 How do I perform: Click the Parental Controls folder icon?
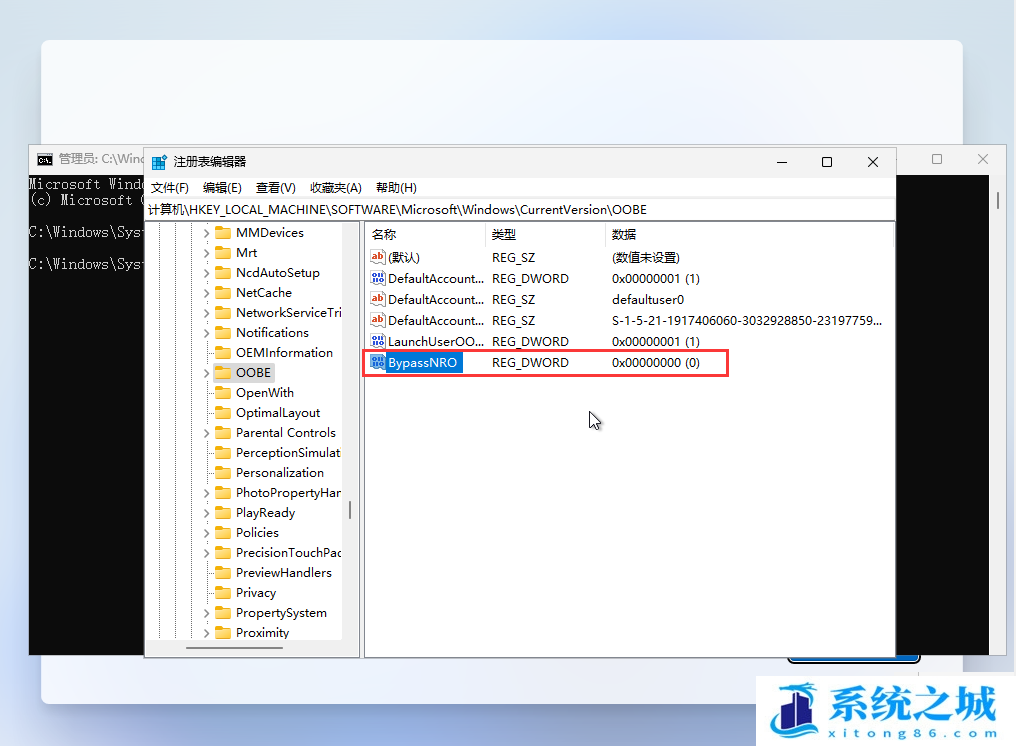point(223,433)
